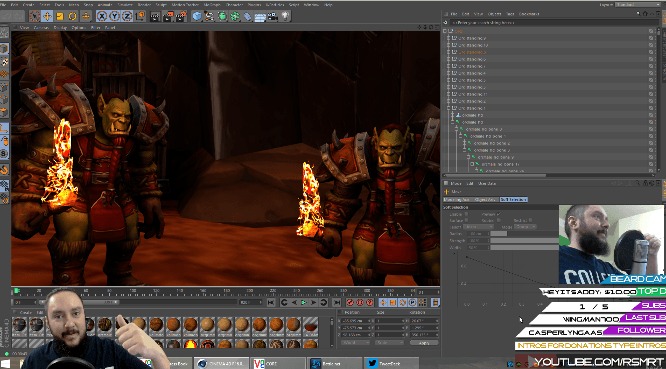This screenshot has height=369, width=666.
Task: Switch to TweetDeck in the taskbar
Action: 391,363
